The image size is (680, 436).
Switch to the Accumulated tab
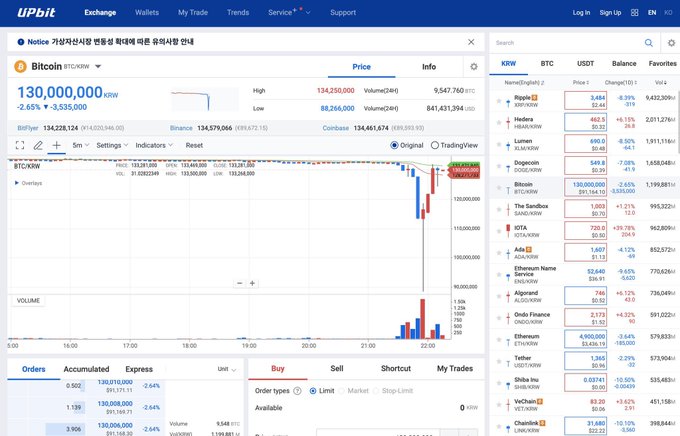[86, 369]
